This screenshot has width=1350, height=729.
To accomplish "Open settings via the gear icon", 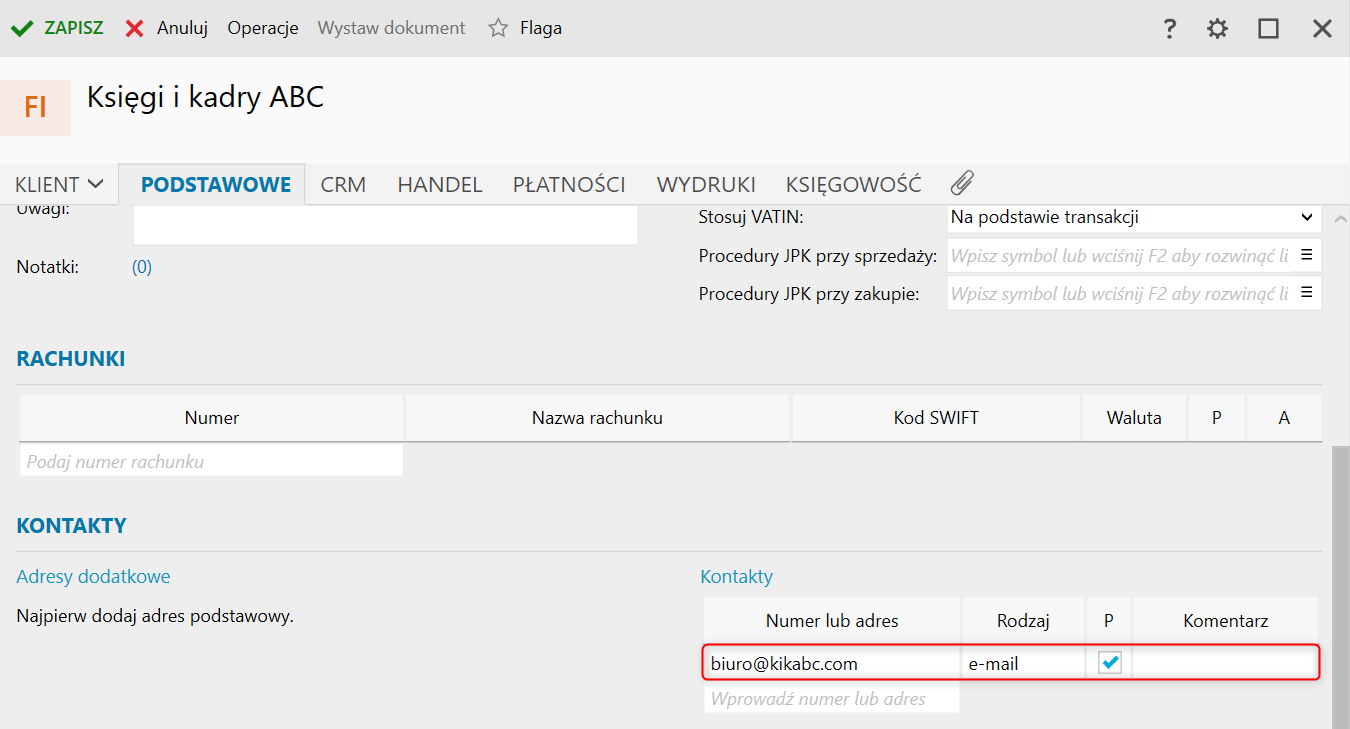I will 1217,29.
